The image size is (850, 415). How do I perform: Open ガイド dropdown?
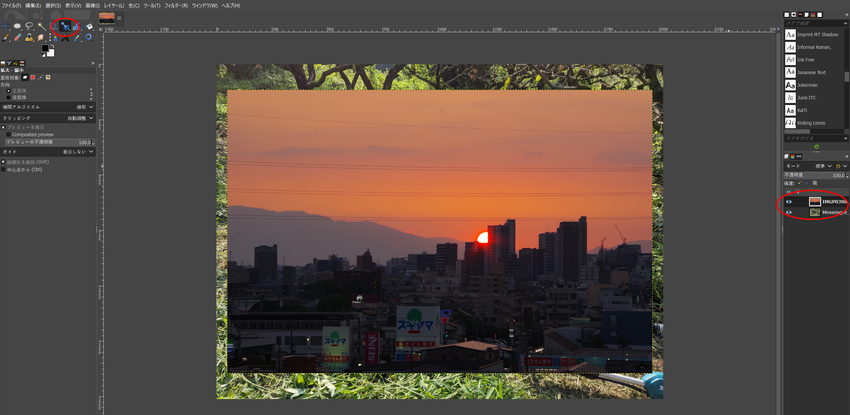(x=48, y=152)
